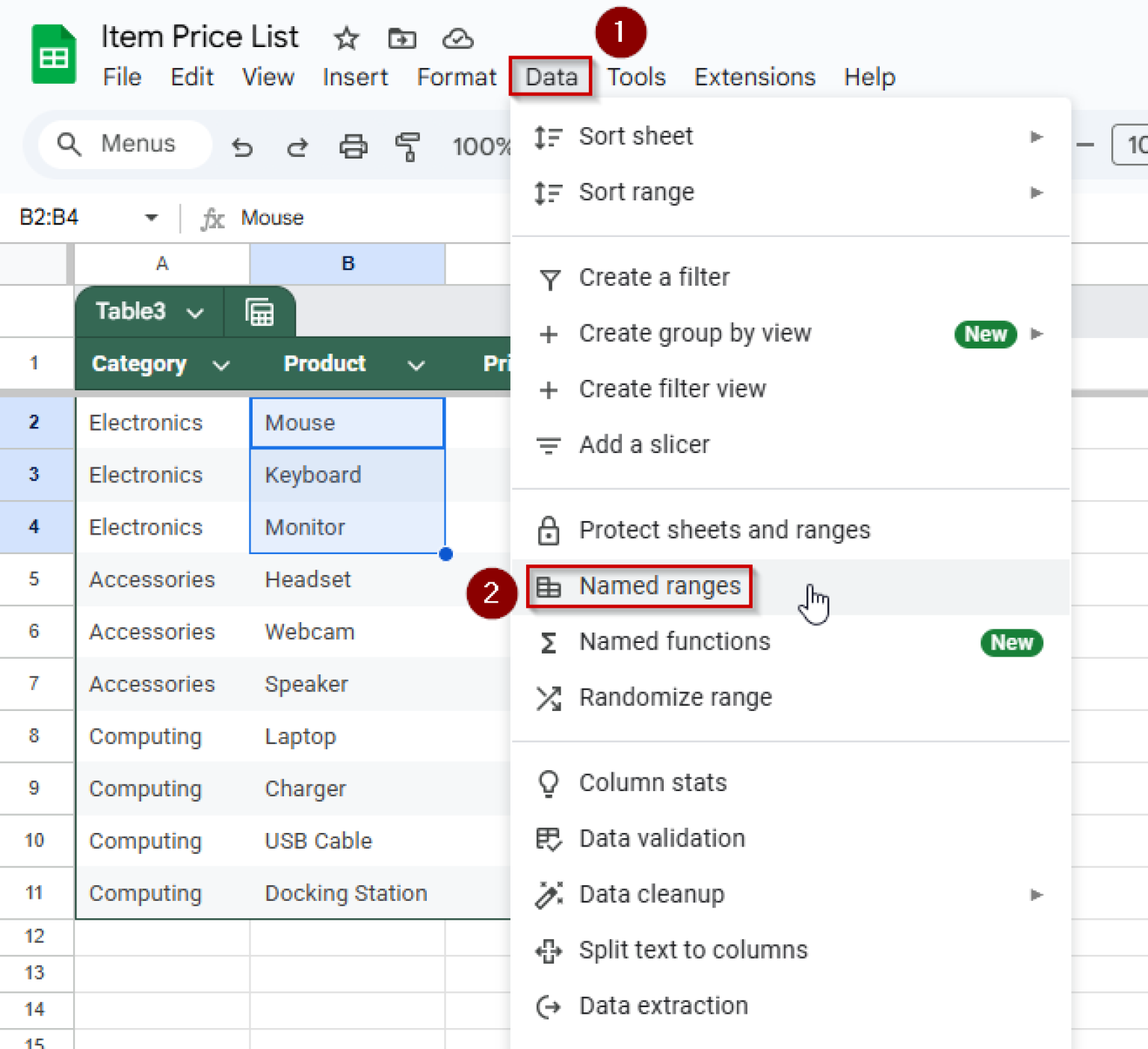The height and width of the screenshot is (1049, 1148).
Task: Choose Create a filter
Action: click(x=653, y=277)
